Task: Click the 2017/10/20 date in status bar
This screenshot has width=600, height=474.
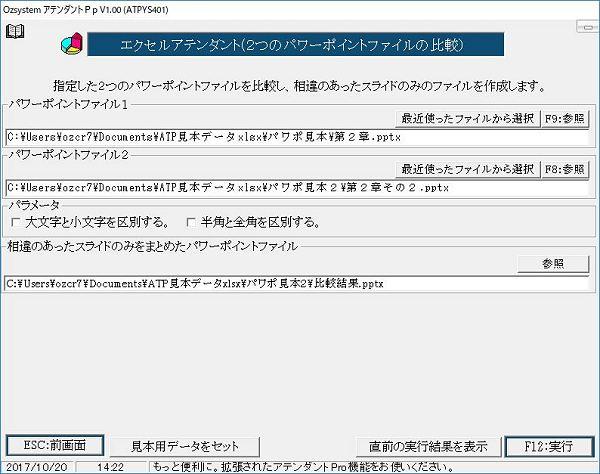Action: [x=37, y=467]
